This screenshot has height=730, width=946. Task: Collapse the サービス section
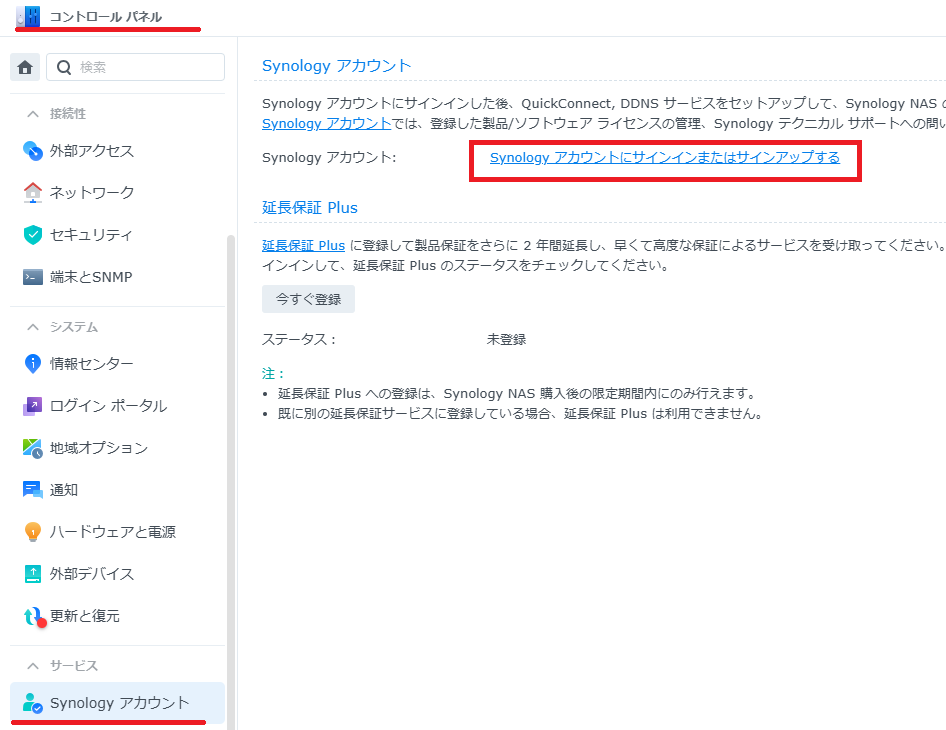point(33,666)
